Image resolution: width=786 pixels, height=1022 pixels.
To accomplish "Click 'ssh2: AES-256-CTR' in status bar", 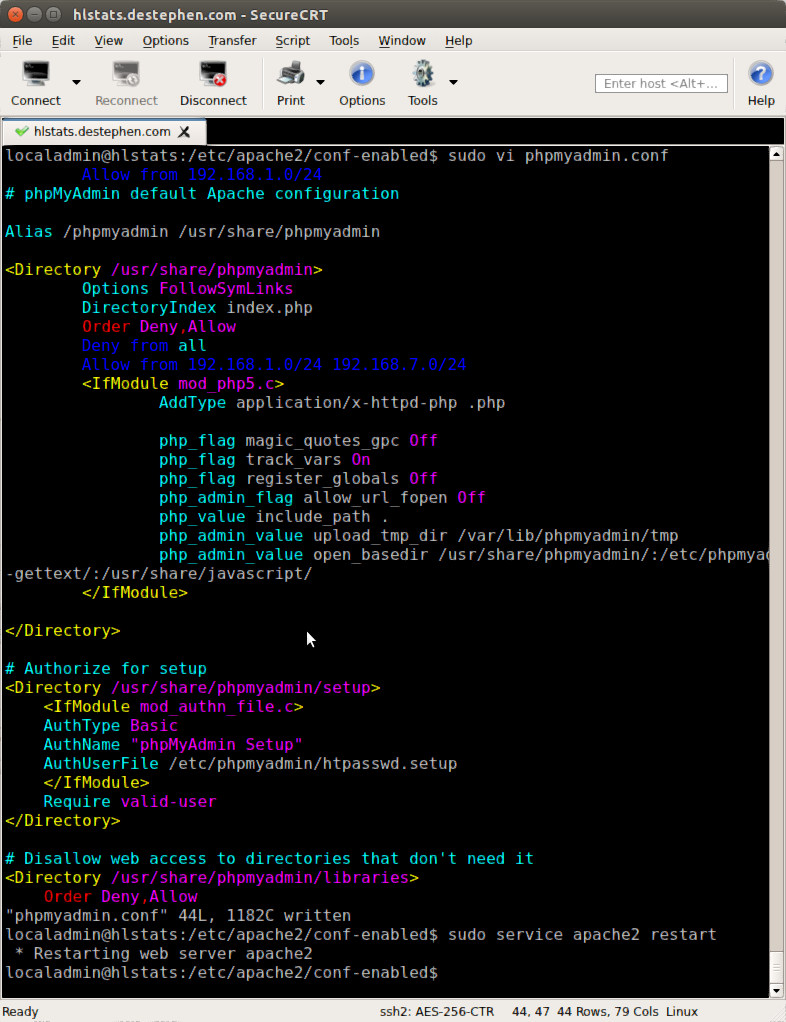I will pos(437,1011).
